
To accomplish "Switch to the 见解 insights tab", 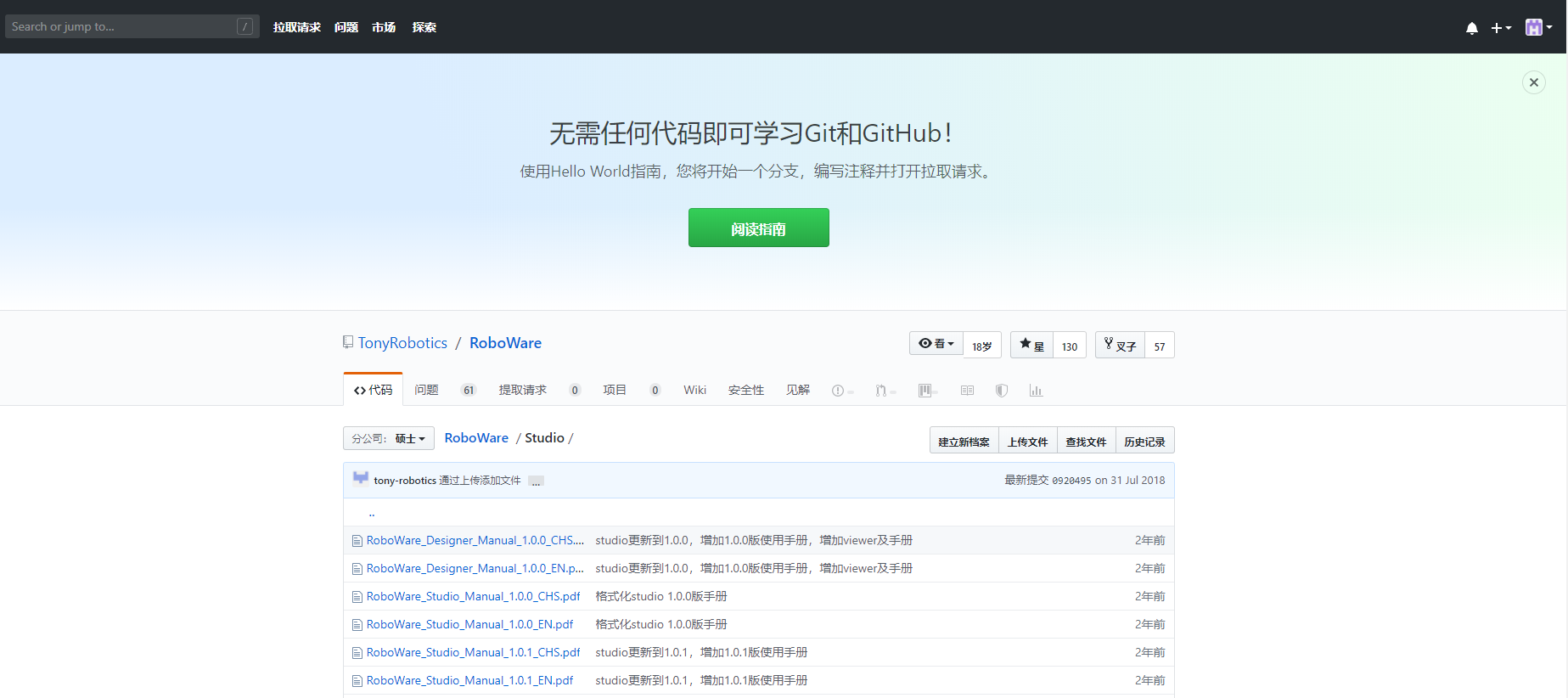I will [798, 390].
